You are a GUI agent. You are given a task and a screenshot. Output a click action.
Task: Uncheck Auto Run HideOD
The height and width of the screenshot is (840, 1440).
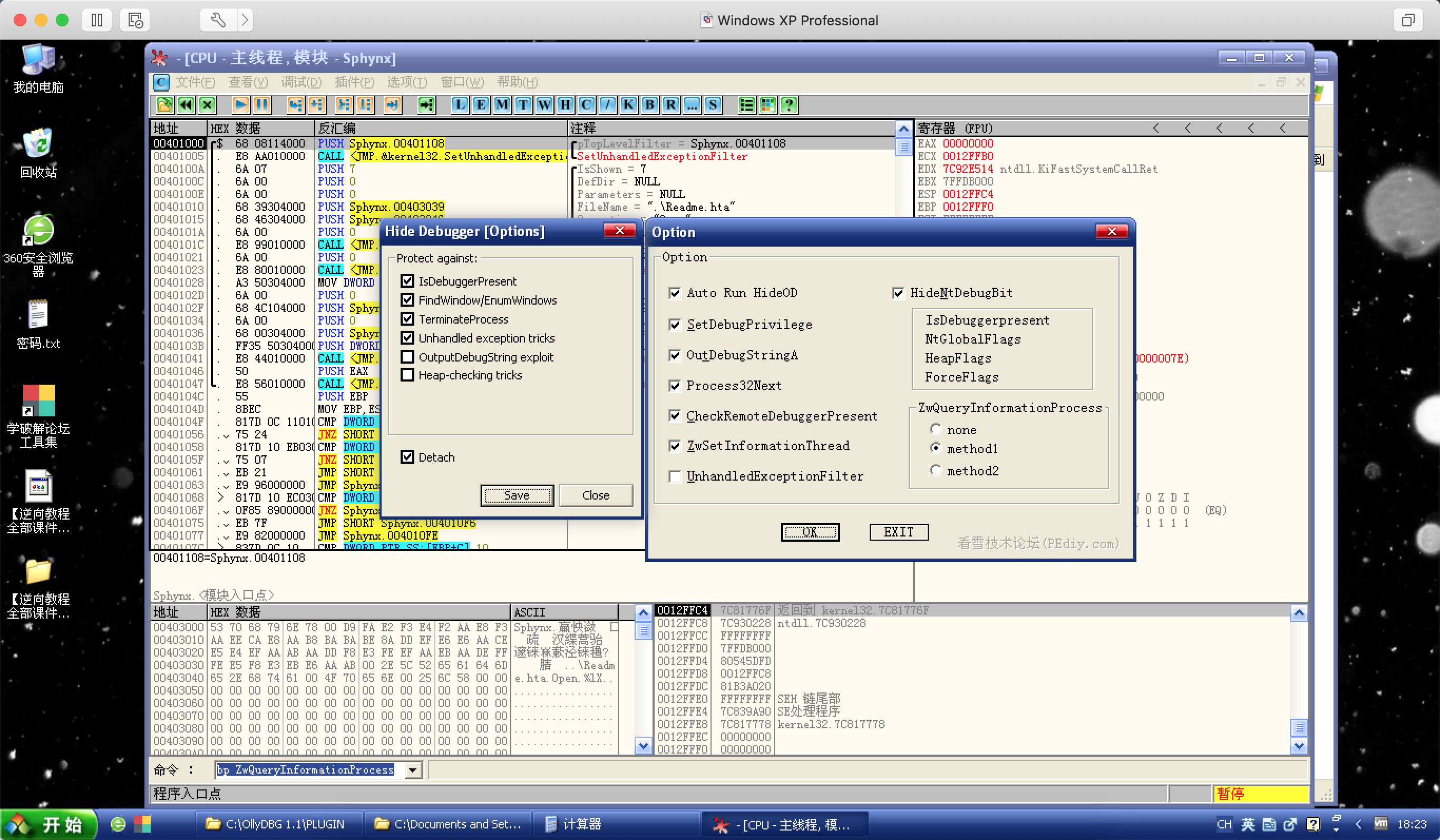point(675,293)
